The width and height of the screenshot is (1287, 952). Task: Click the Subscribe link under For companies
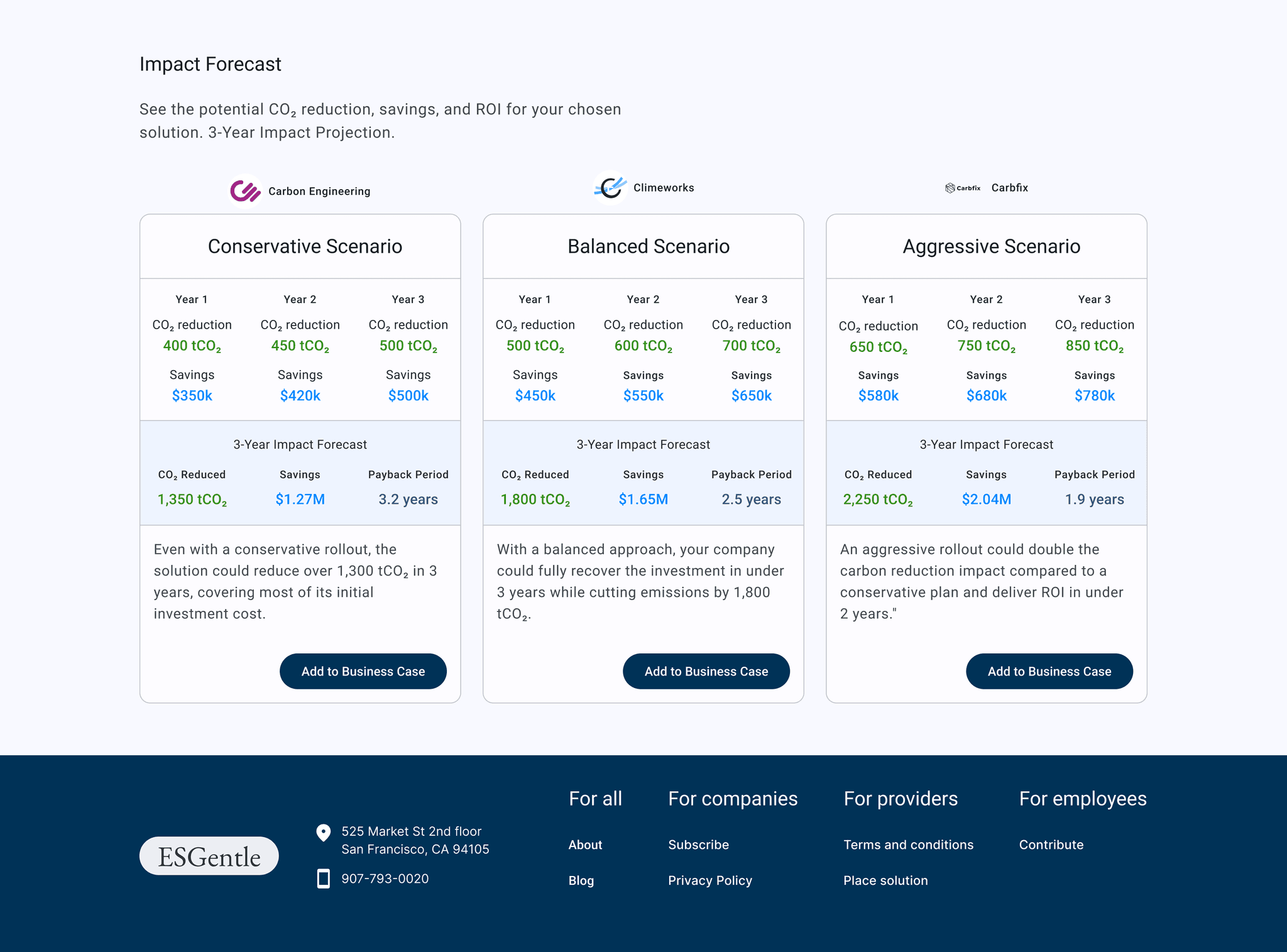click(698, 845)
